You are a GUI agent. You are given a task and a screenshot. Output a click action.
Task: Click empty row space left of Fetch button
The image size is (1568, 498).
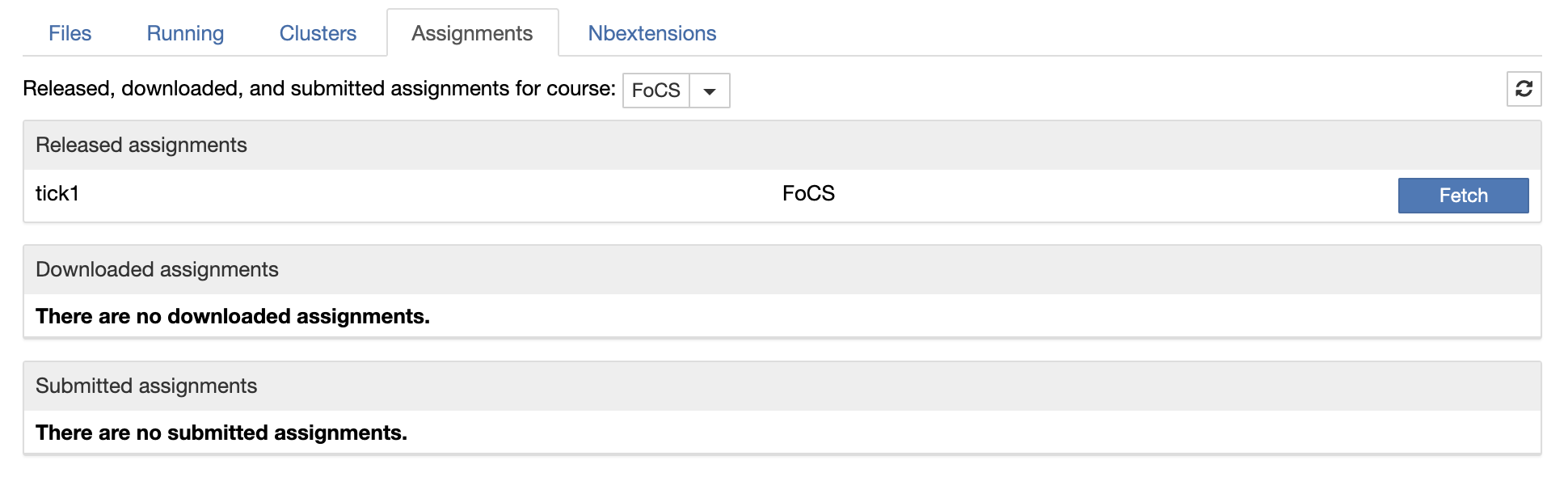tap(1132, 194)
